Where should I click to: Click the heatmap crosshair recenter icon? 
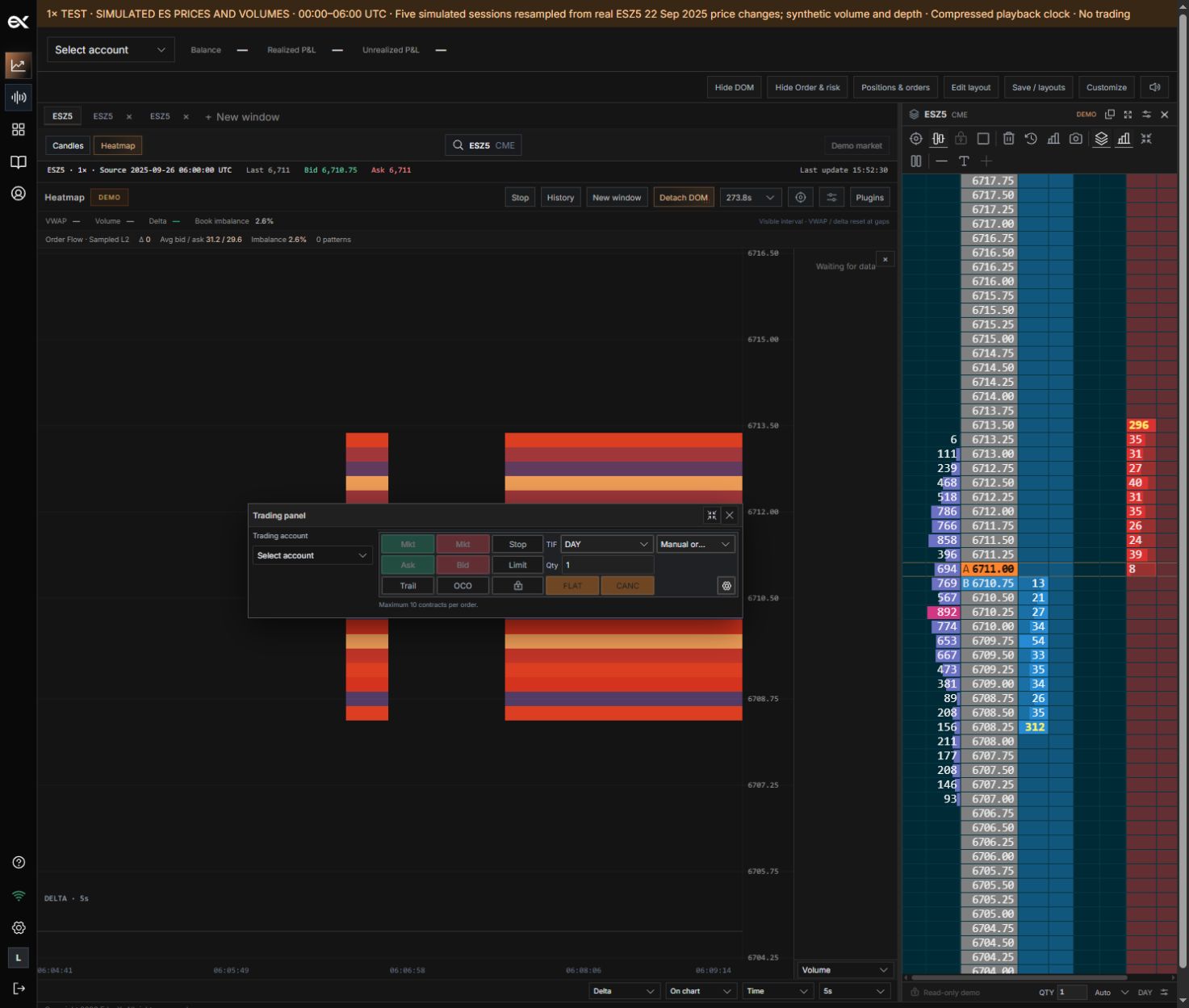(x=801, y=197)
